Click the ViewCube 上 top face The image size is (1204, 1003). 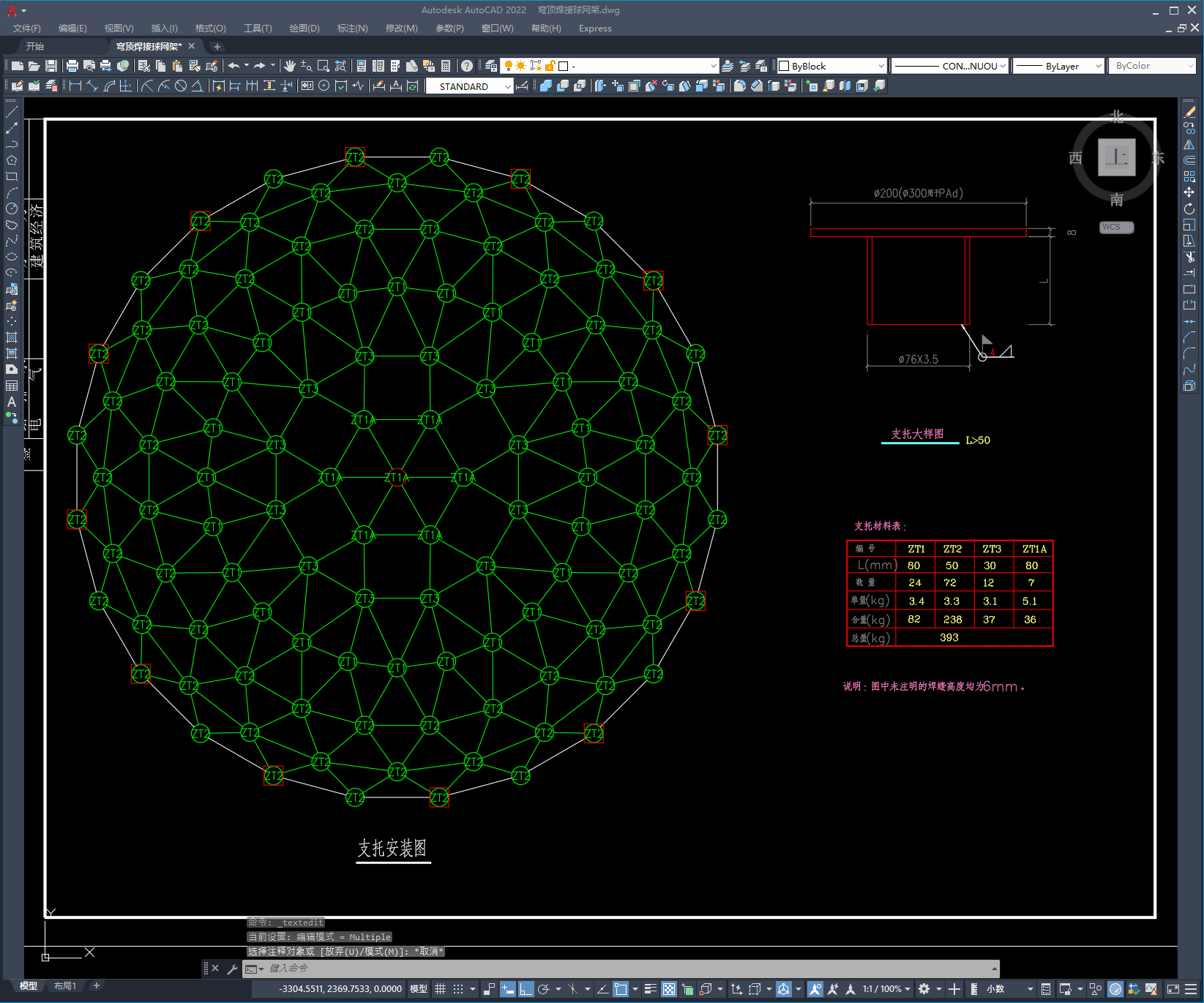pos(1116,157)
